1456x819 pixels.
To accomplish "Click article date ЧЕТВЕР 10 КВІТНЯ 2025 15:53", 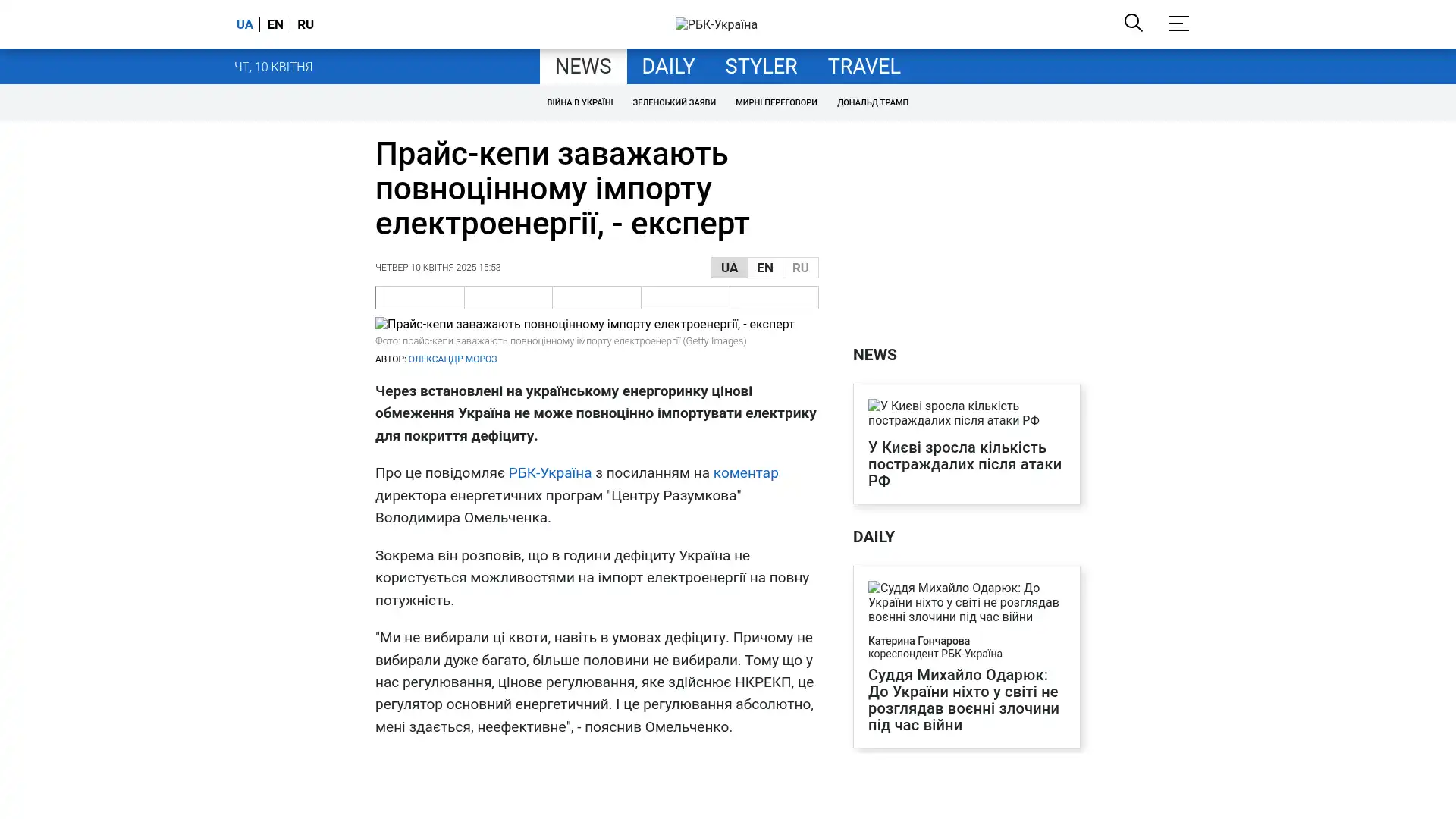I will (438, 268).
